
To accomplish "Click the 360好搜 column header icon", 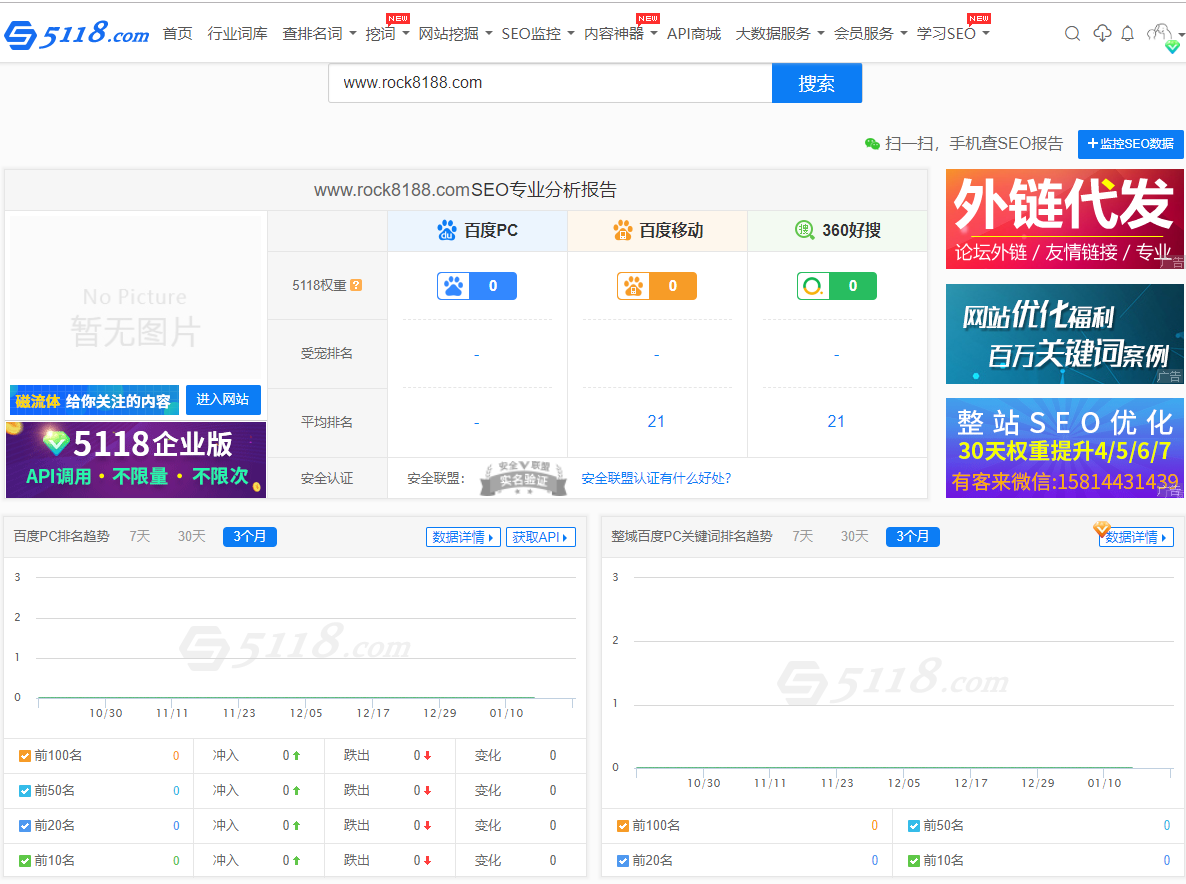I will point(805,230).
